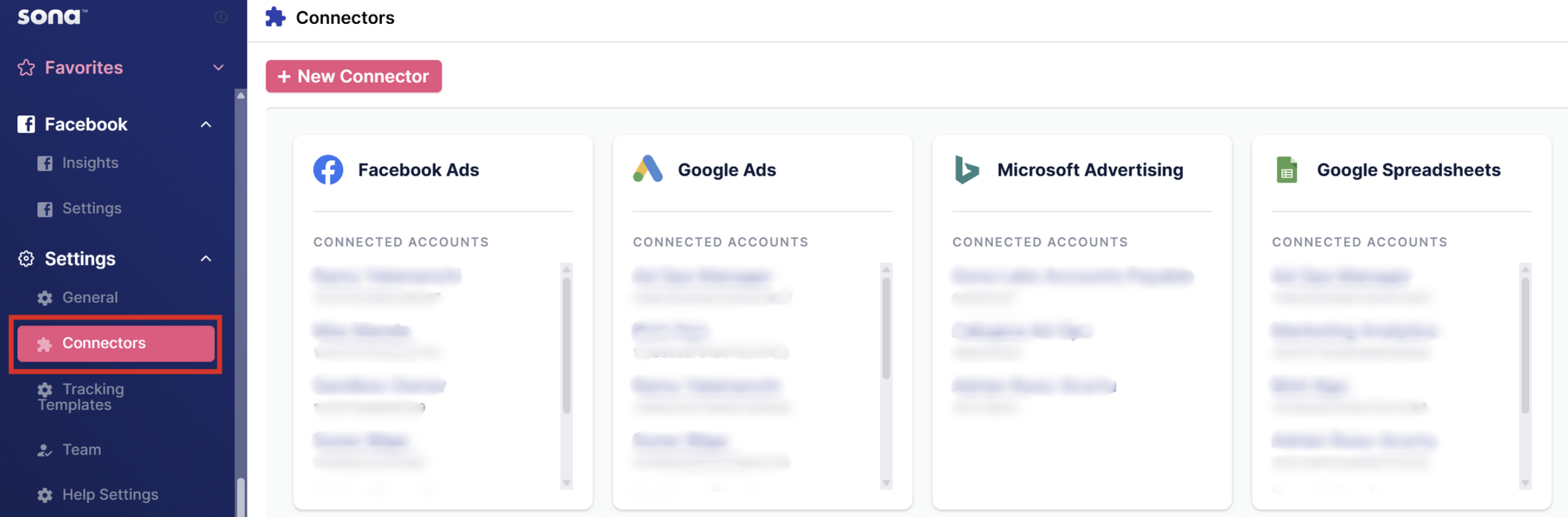Screen dimensions: 1568x517
Task: Click the Google Spreadsheets sheet icon
Action: [1286, 170]
